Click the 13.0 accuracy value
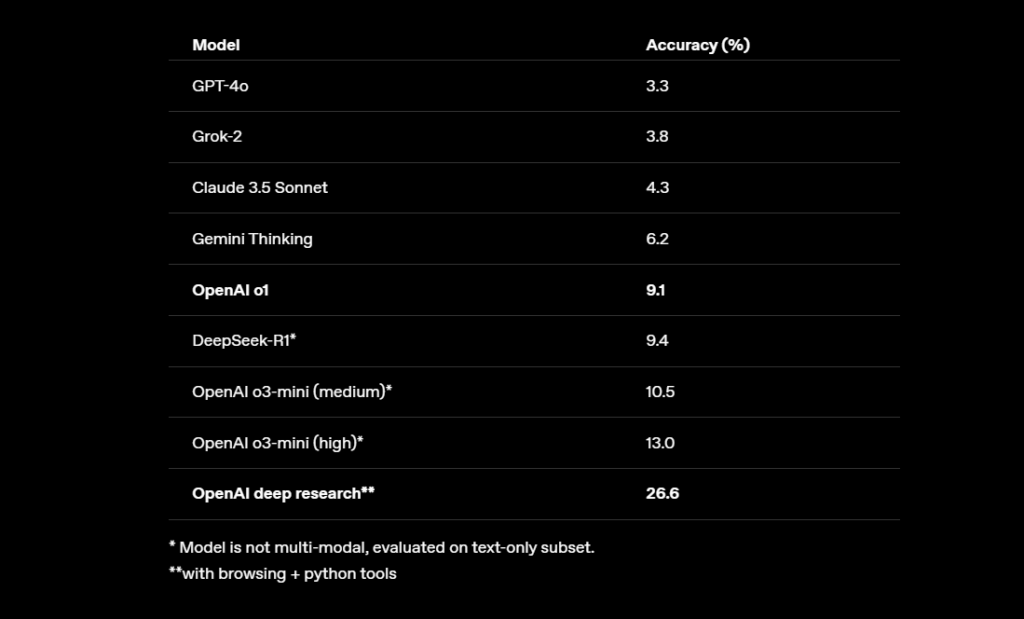Screen dimensions: 1024x619 pos(660,443)
